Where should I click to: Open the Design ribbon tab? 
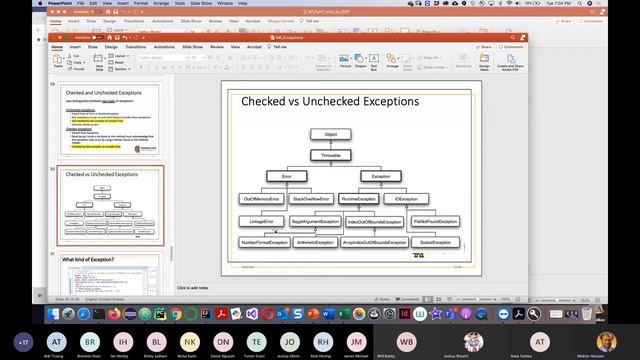(x=111, y=47)
